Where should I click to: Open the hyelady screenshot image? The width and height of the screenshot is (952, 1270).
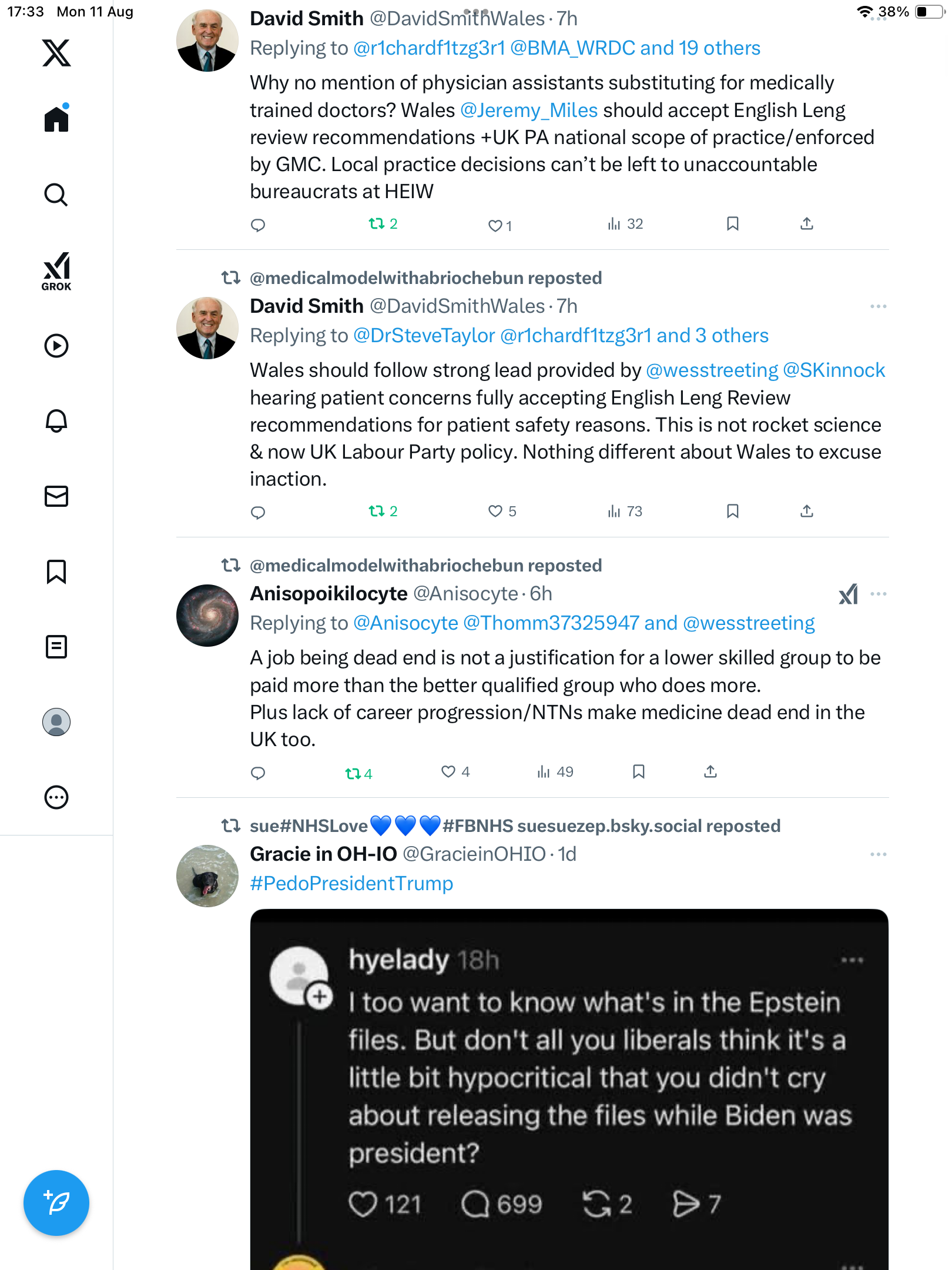click(569, 1088)
